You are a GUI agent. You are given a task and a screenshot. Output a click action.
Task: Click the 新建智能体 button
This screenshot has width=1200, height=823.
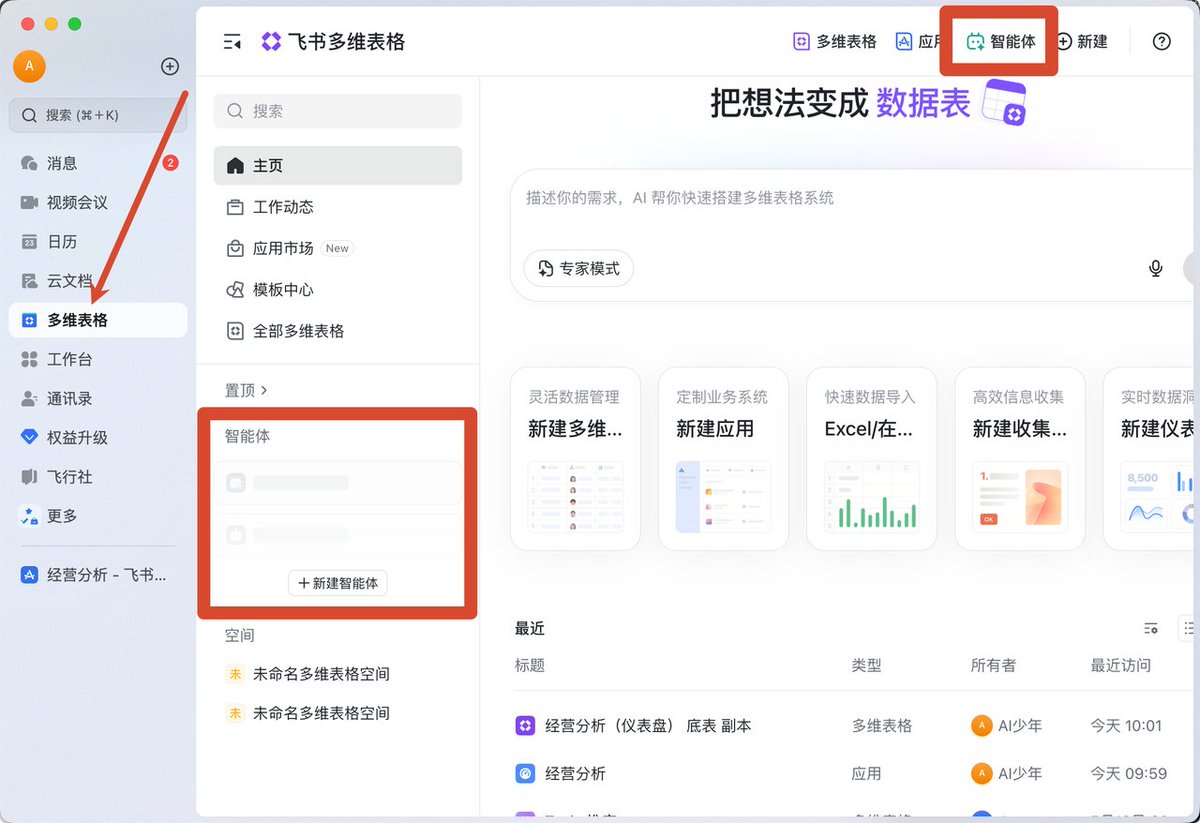338,583
